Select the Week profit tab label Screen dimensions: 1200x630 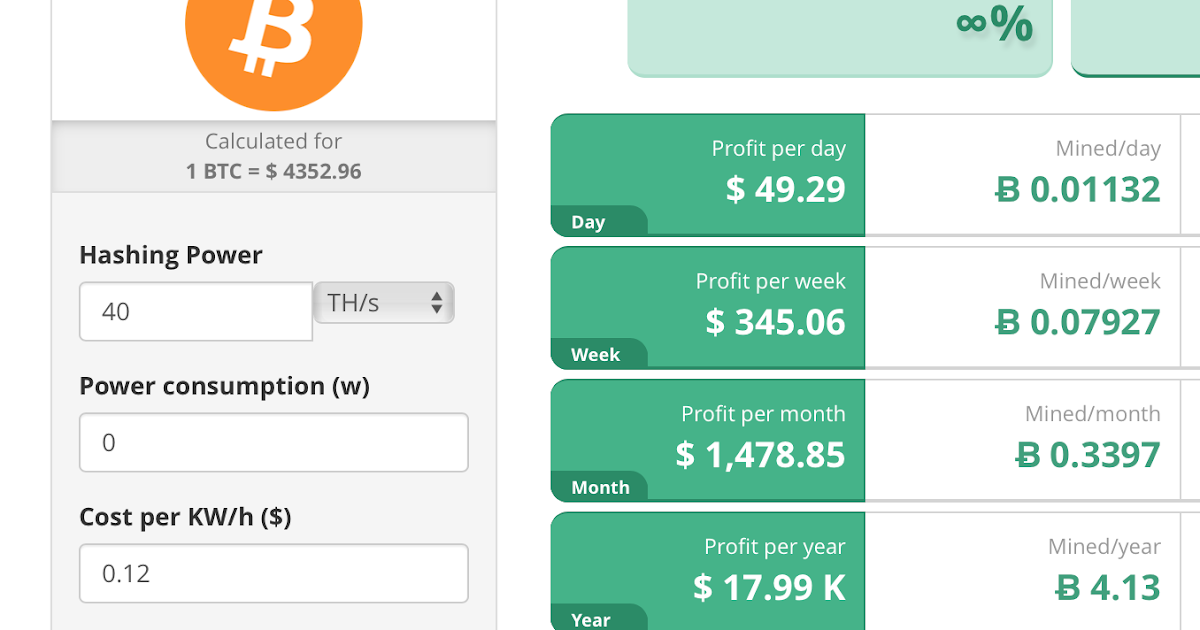coord(595,355)
